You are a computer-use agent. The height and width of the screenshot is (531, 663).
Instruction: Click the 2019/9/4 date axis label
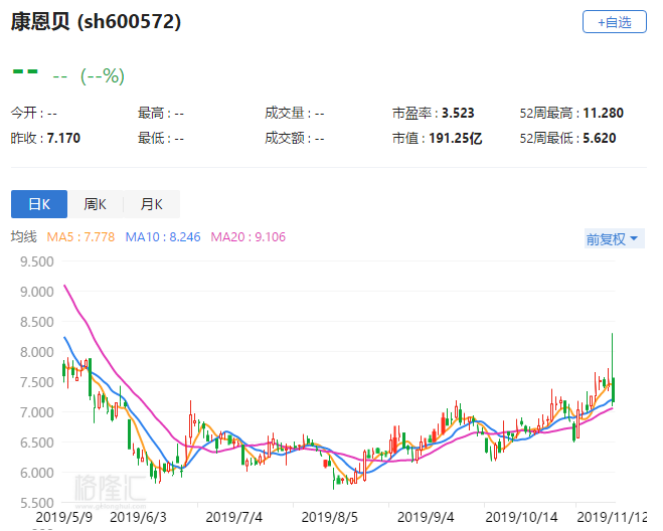tap(425, 517)
